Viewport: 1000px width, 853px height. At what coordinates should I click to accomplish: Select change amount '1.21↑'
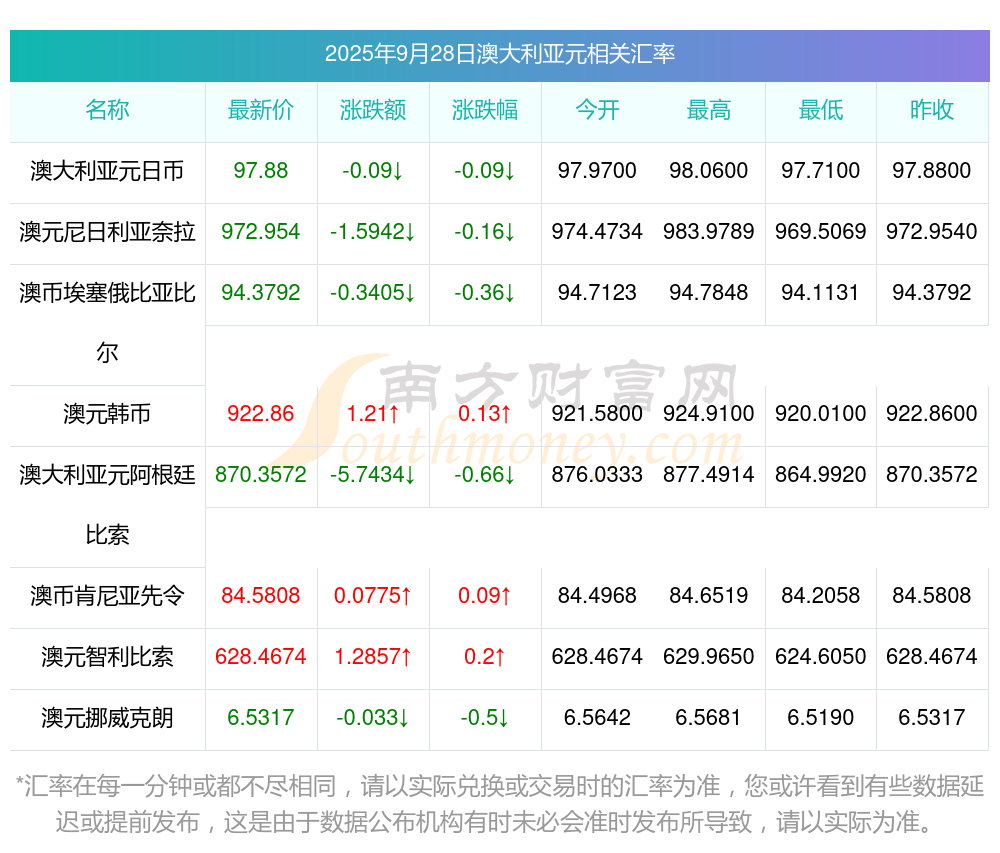373,414
